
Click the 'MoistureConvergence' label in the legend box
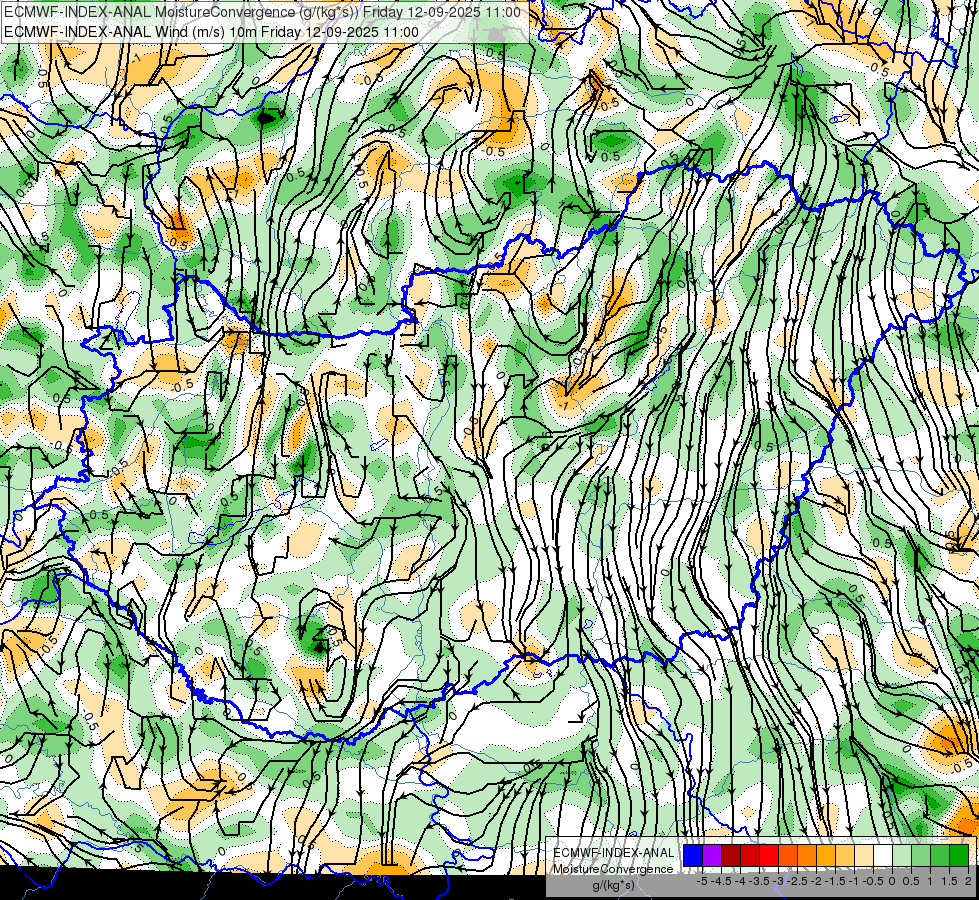(x=613, y=869)
